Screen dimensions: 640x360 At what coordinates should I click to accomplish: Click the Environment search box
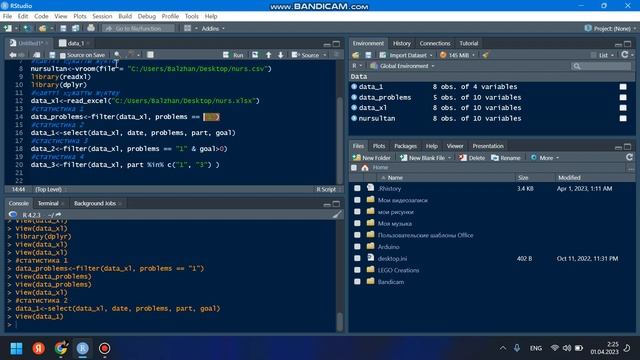click(x=601, y=66)
